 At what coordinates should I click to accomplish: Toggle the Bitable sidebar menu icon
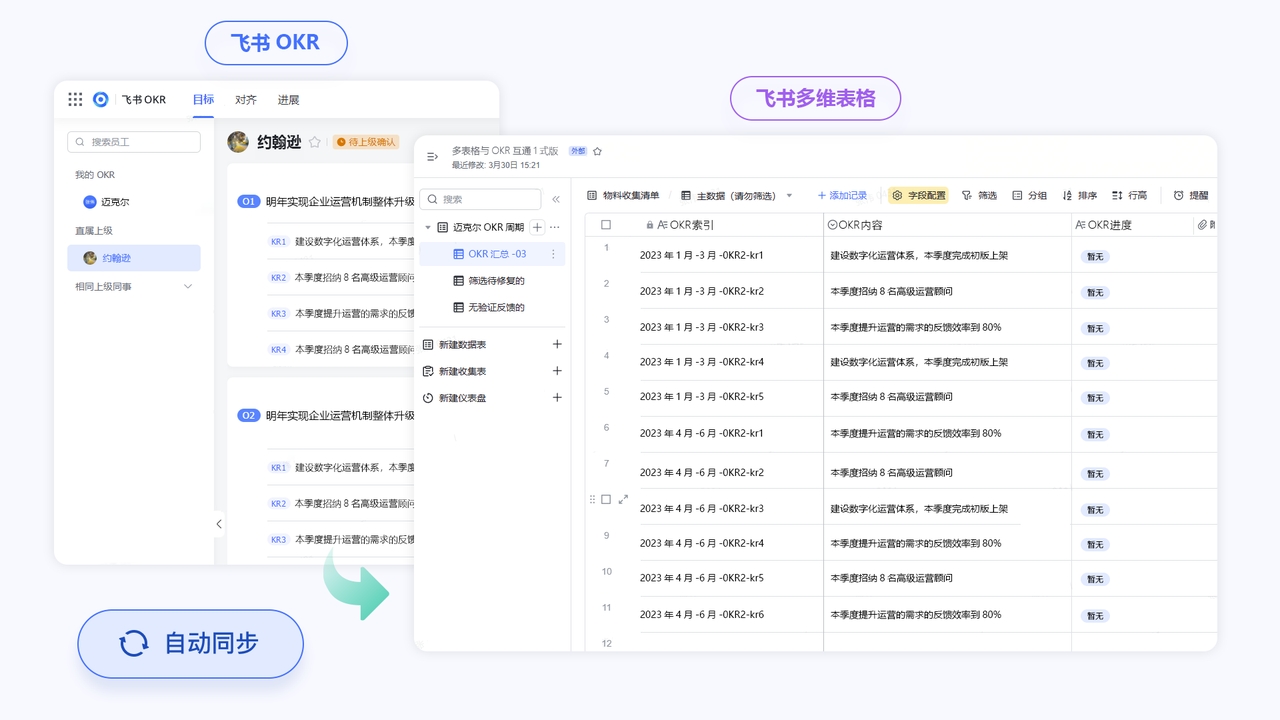click(432, 157)
